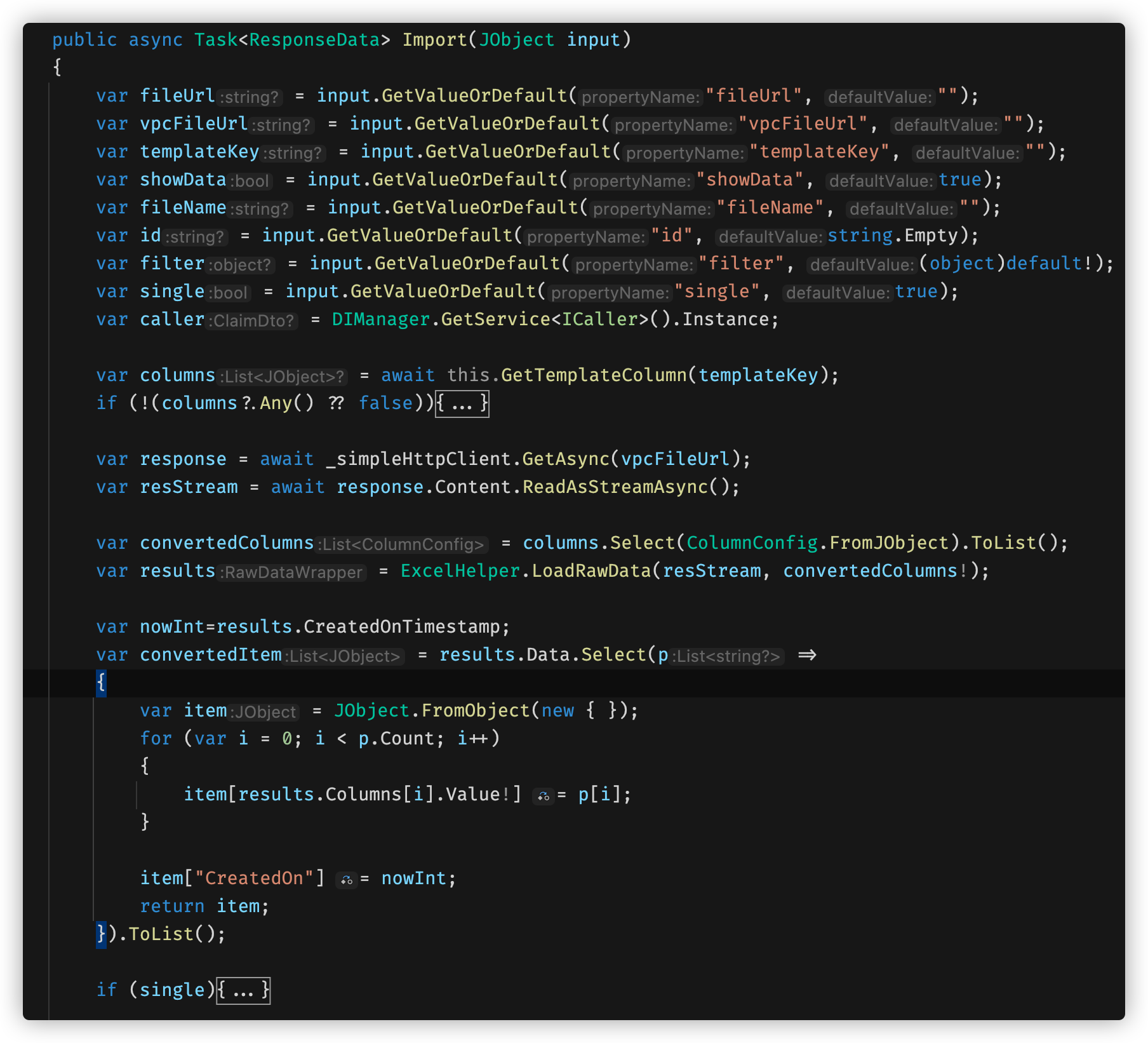The height and width of the screenshot is (1043, 1148).
Task: Click the new keyword in FromObject argument
Action: 557,710
